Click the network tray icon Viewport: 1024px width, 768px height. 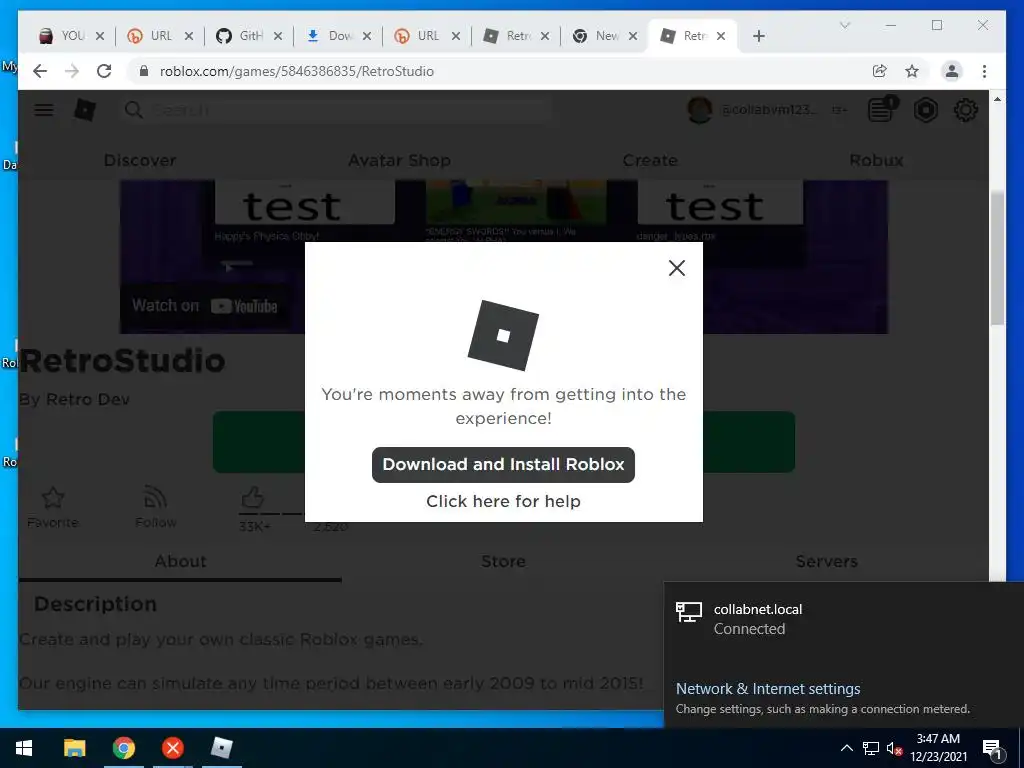click(x=871, y=748)
